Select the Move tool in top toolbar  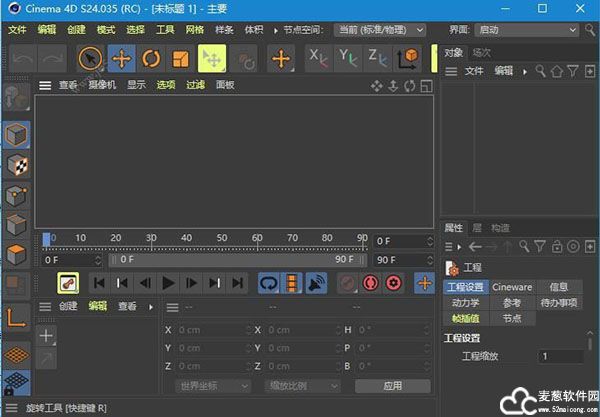coord(121,58)
